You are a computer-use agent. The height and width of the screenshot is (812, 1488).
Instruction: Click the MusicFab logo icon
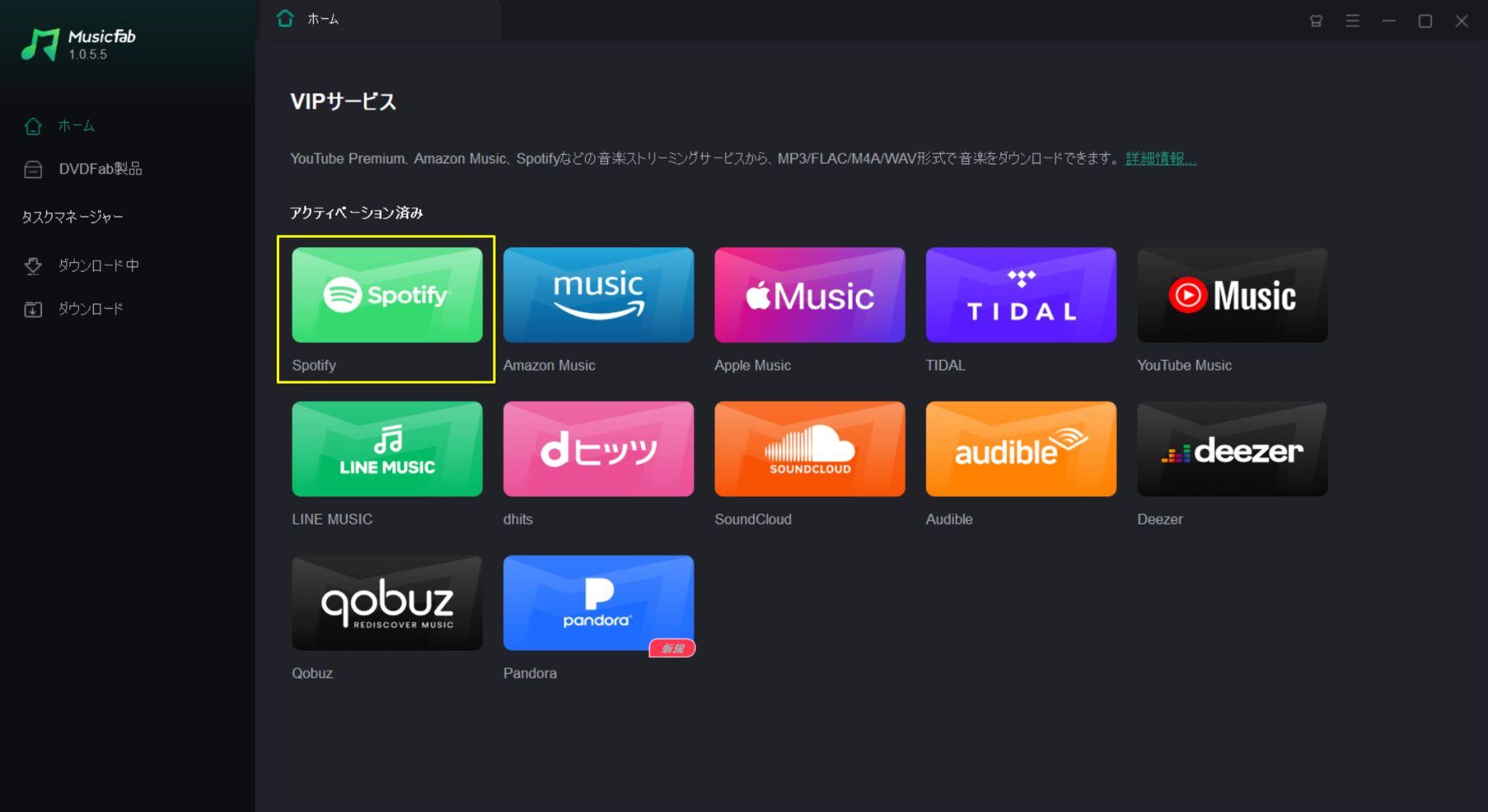click(40, 44)
